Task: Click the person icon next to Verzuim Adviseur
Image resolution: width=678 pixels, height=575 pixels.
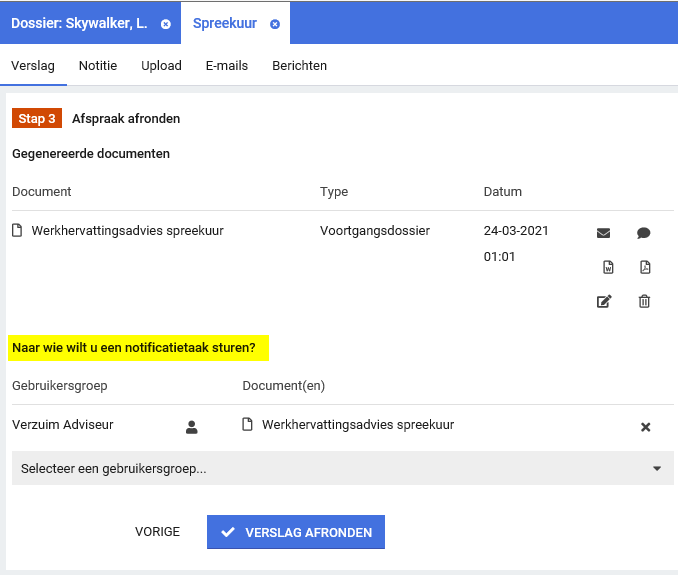Action: [x=192, y=427]
